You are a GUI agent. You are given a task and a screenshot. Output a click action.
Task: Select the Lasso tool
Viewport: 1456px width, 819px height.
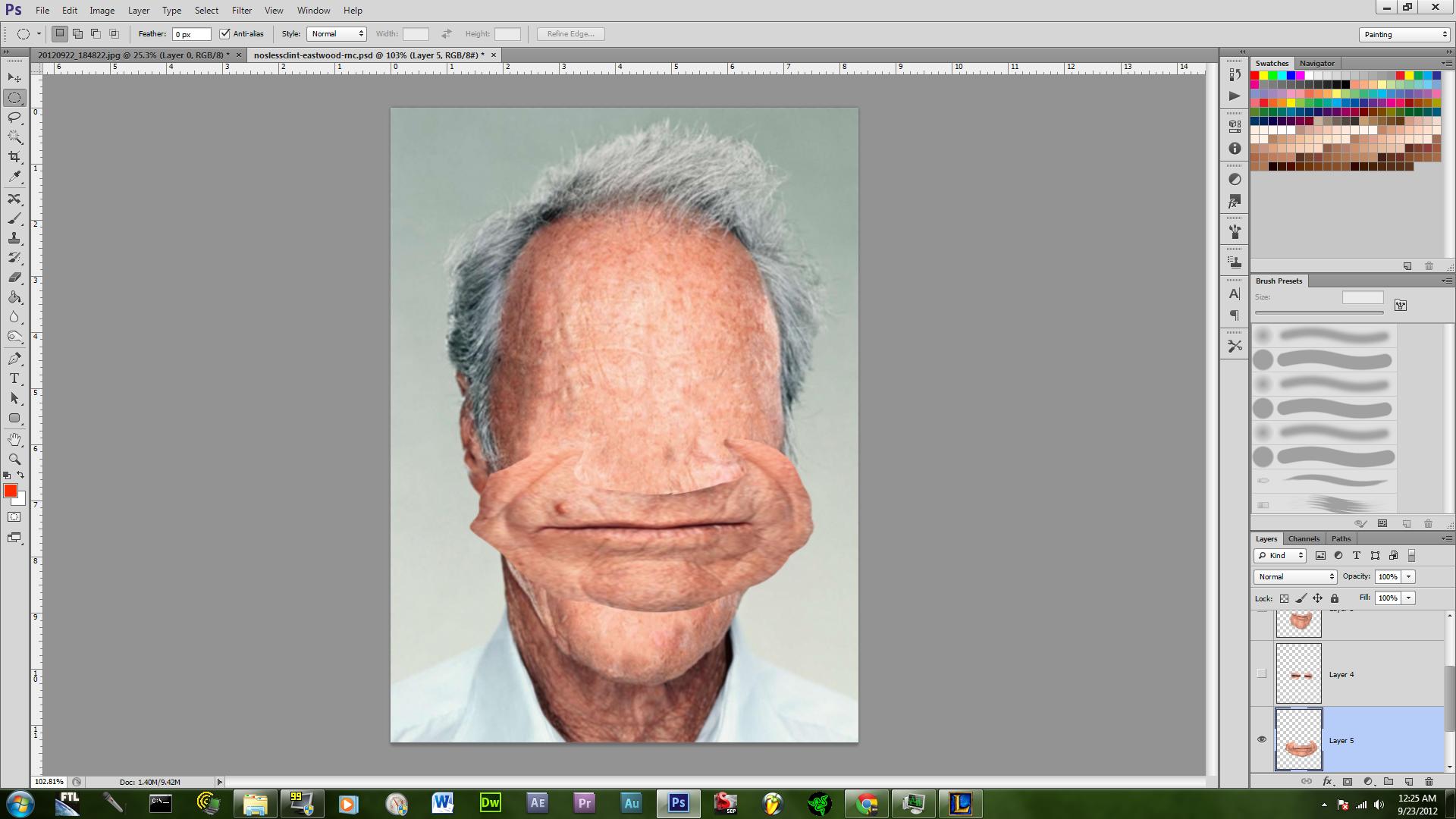pyautogui.click(x=14, y=118)
